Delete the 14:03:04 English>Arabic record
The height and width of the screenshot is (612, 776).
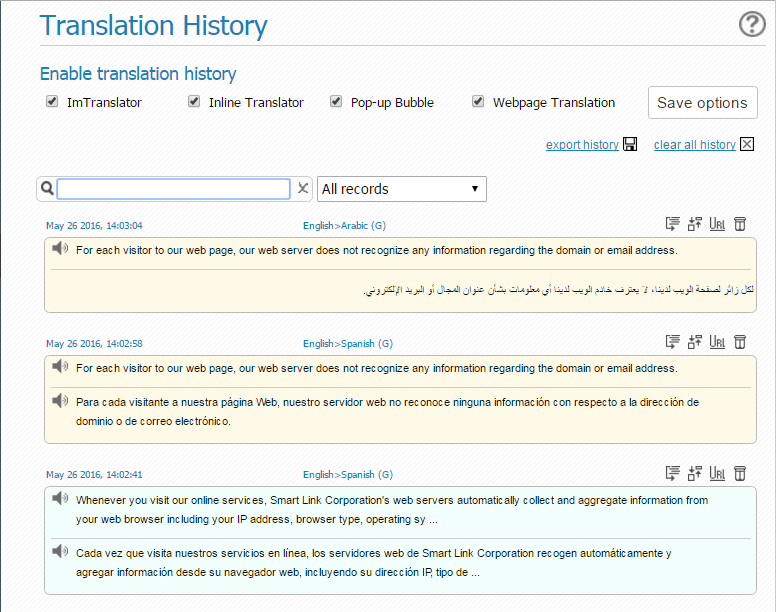[x=740, y=224]
